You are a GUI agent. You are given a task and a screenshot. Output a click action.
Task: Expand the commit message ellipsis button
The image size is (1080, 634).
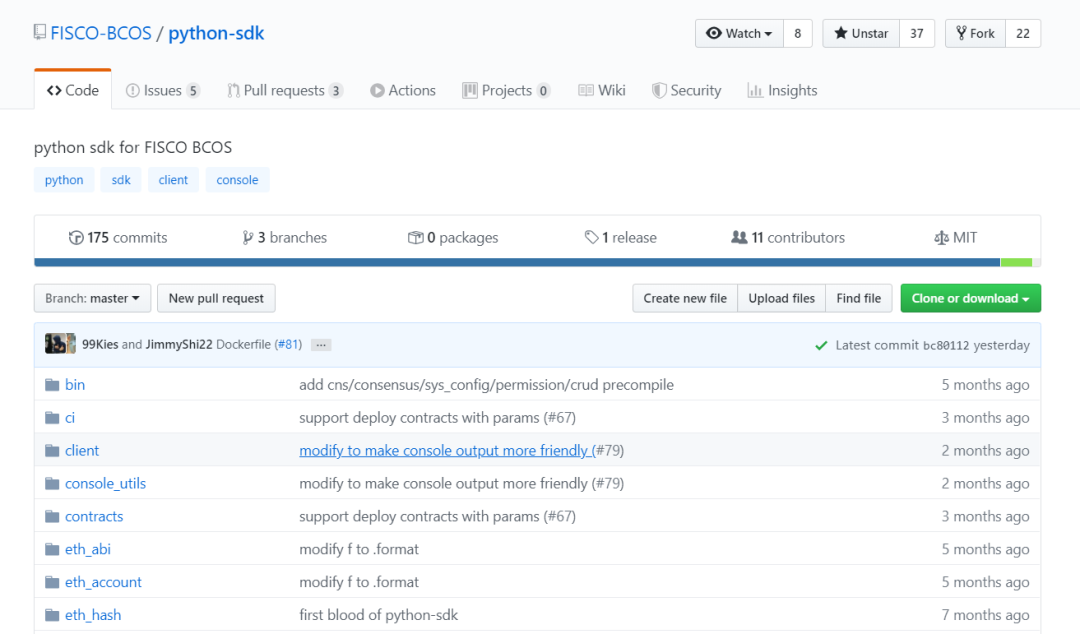(321, 345)
